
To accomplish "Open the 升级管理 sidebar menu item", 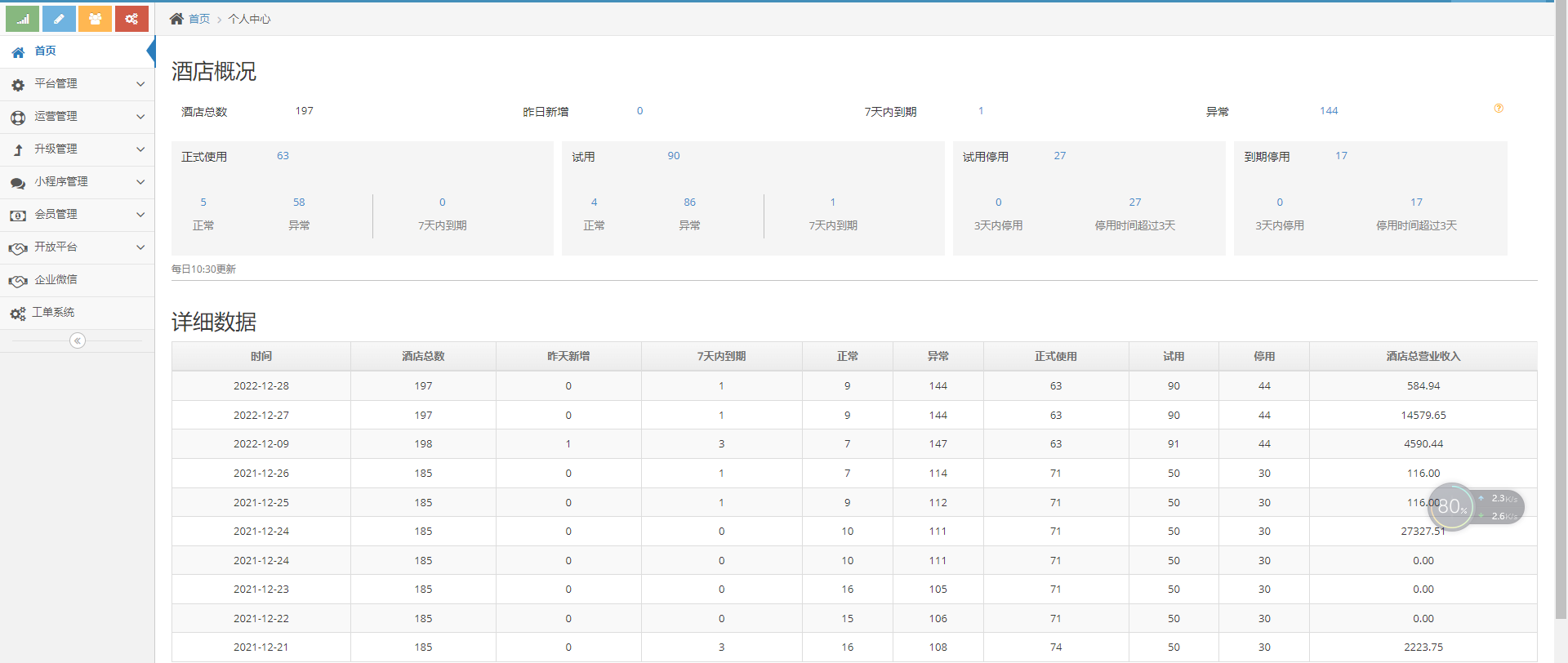I will point(77,149).
